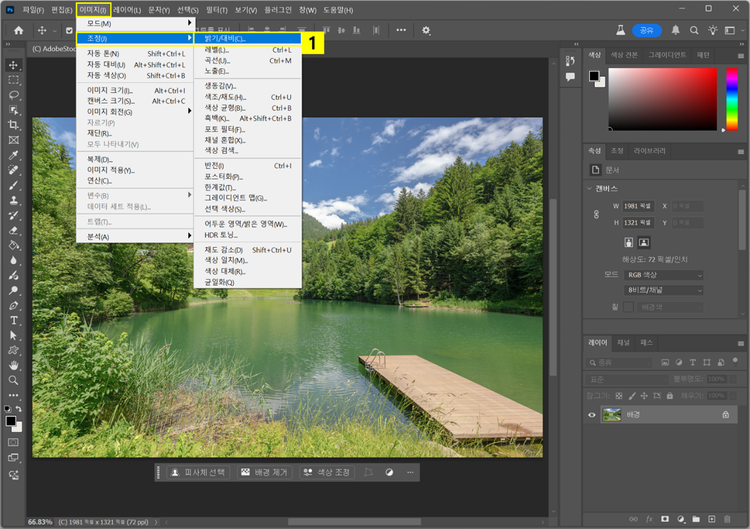Screen dimensions: 750x529
Task: Select the Lasso tool
Action: (14, 95)
